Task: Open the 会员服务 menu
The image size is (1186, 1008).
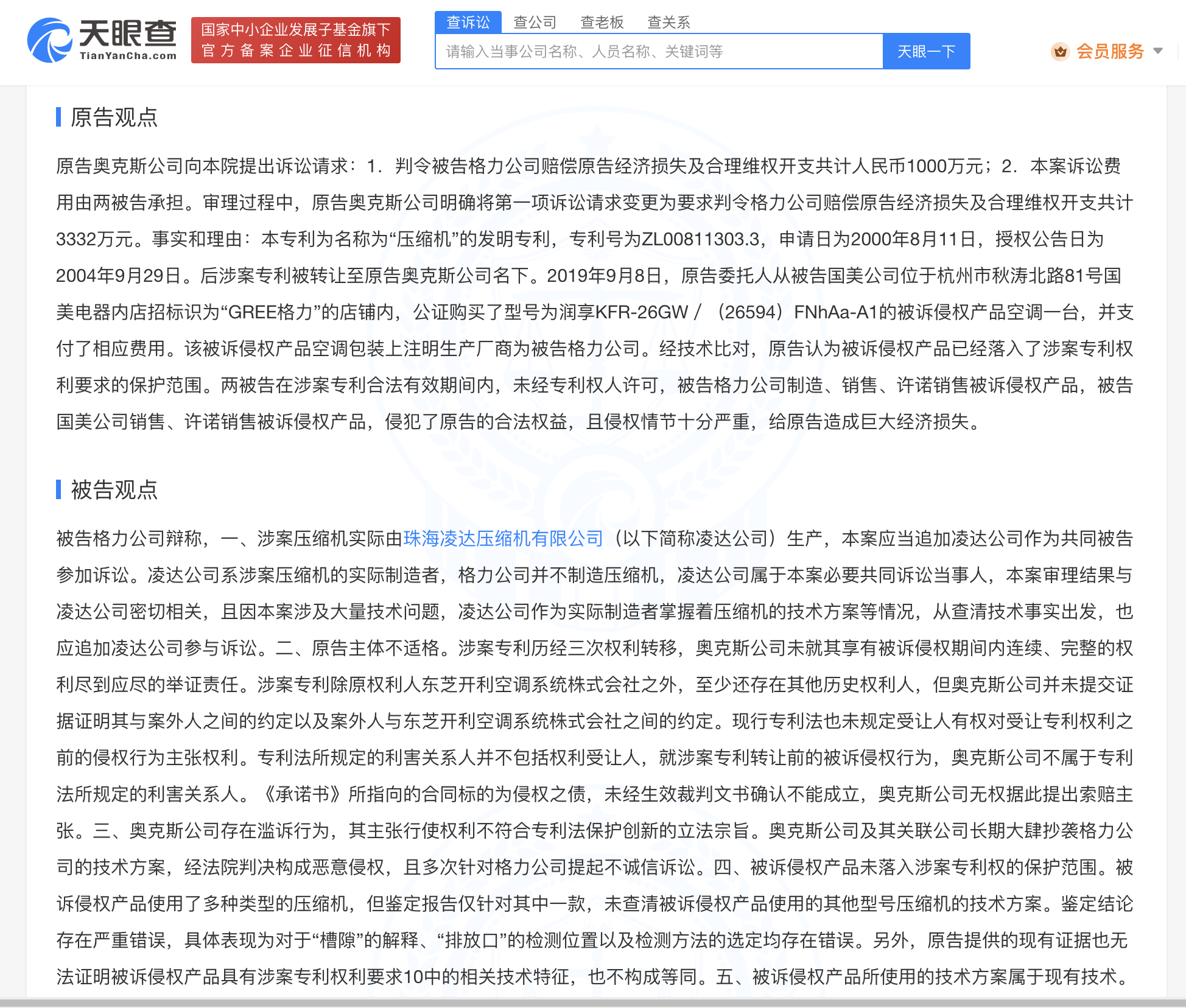Action: (1110, 52)
